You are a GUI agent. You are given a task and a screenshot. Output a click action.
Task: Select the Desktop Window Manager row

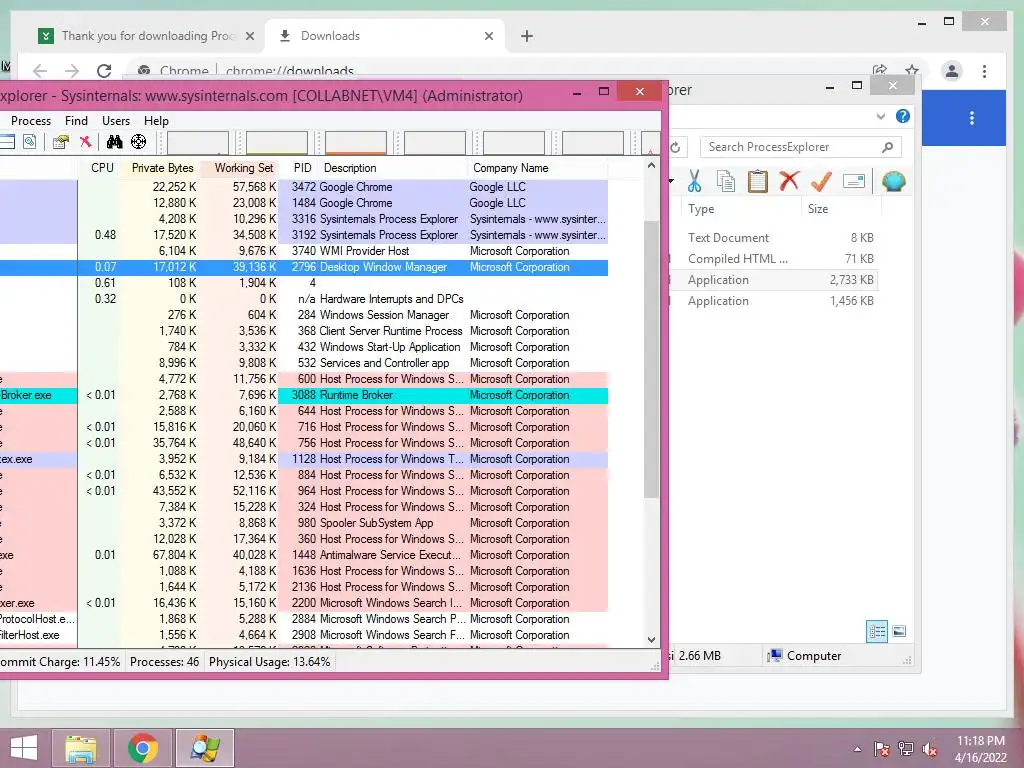point(304,267)
